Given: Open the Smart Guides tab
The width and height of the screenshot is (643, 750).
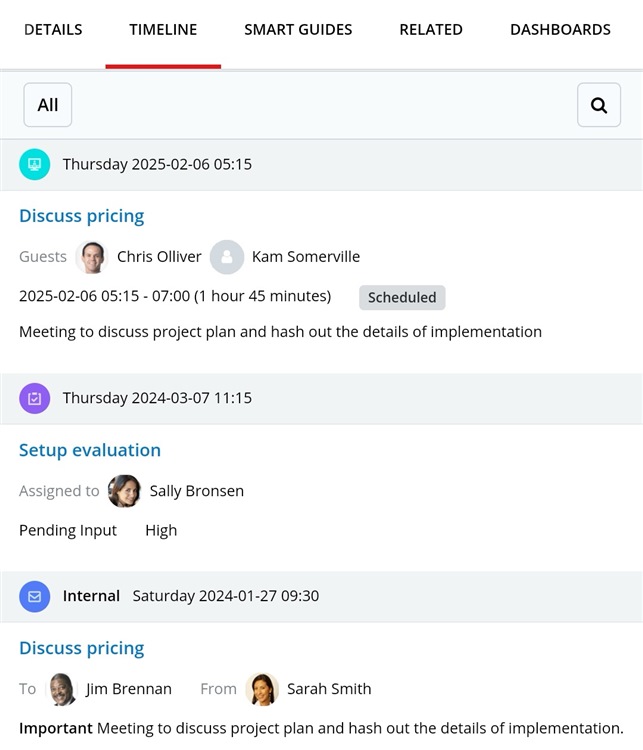Looking at the screenshot, I should tap(298, 30).
